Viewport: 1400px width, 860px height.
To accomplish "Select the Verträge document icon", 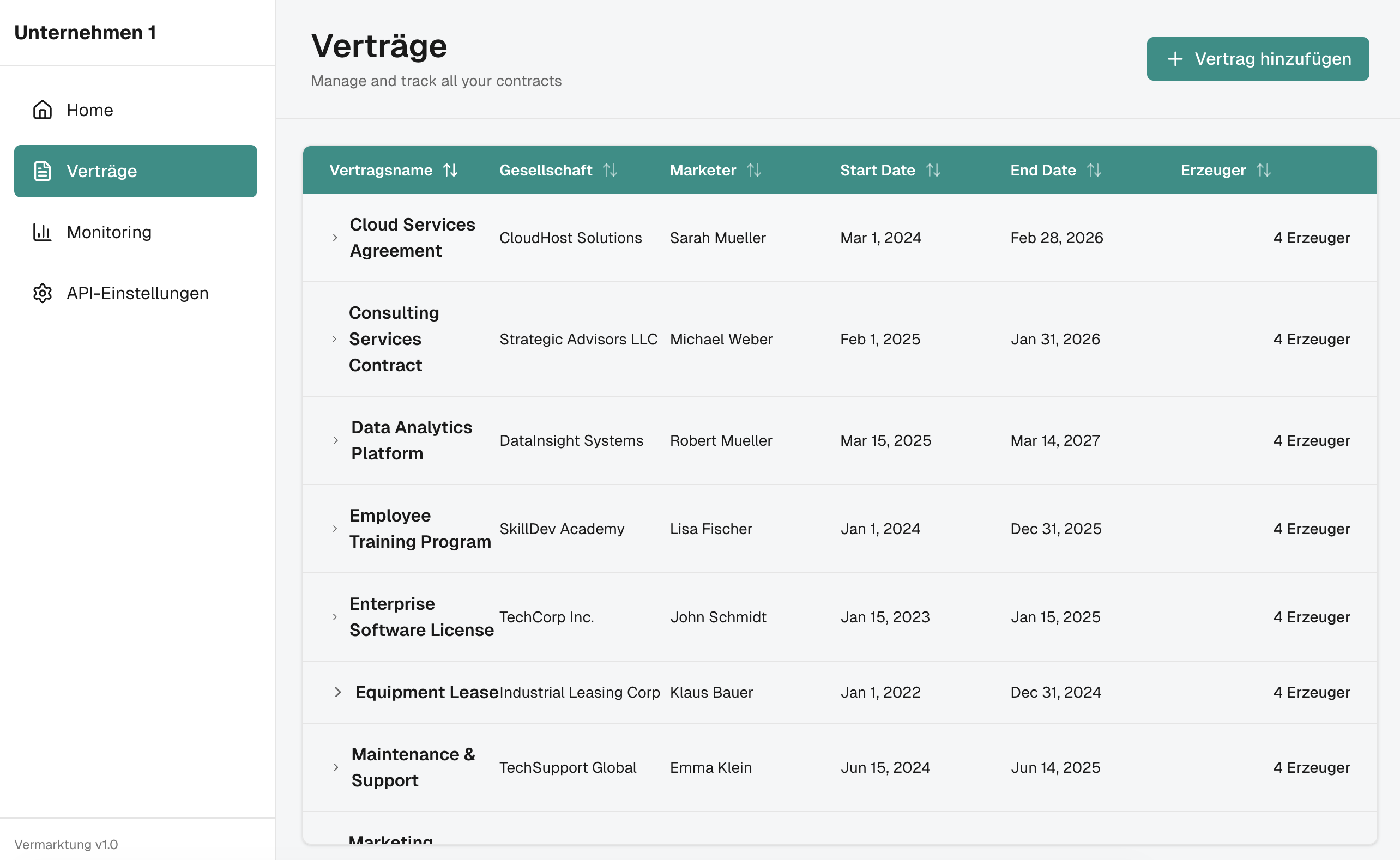I will coord(42,171).
